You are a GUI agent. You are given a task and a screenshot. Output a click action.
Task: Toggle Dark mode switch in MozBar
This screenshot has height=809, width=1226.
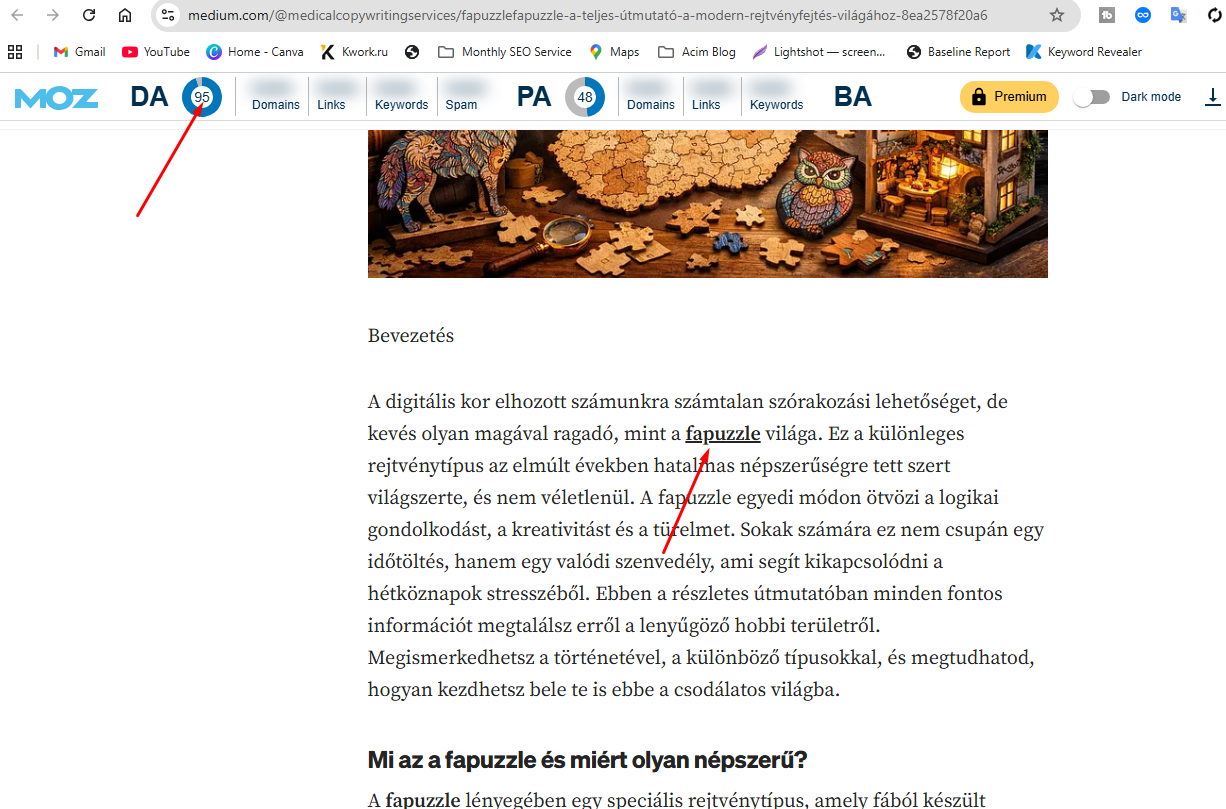(1091, 97)
